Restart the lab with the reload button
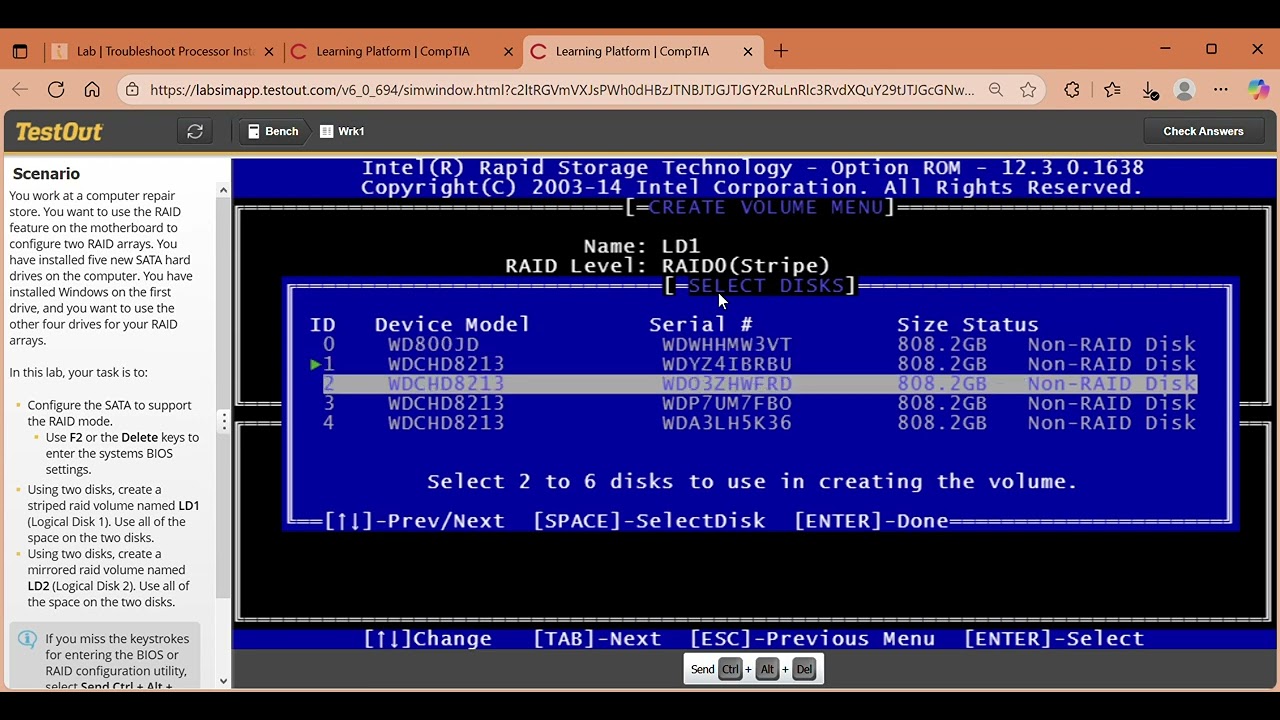This screenshot has width=1280, height=720. coord(195,131)
